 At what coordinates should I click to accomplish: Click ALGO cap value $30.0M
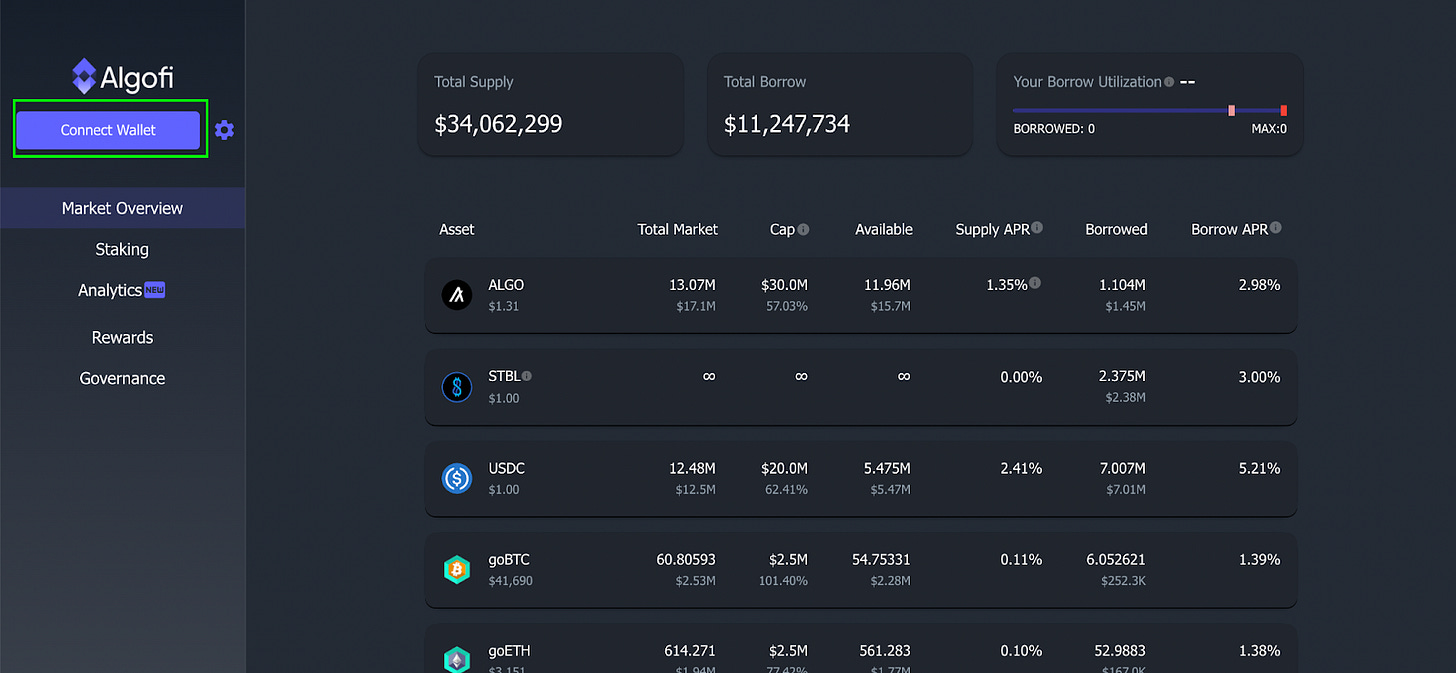(784, 285)
